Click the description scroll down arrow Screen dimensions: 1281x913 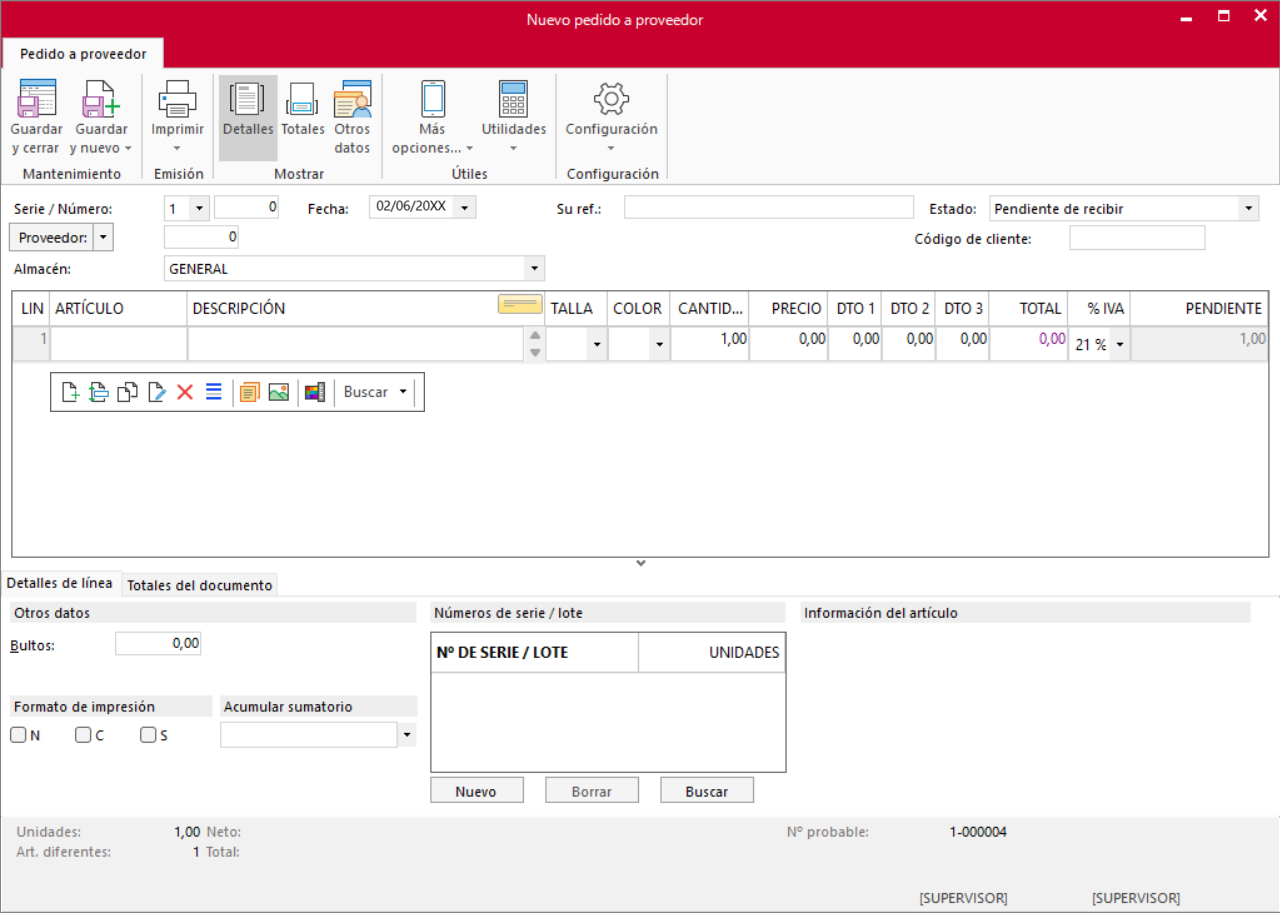click(535, 352)
